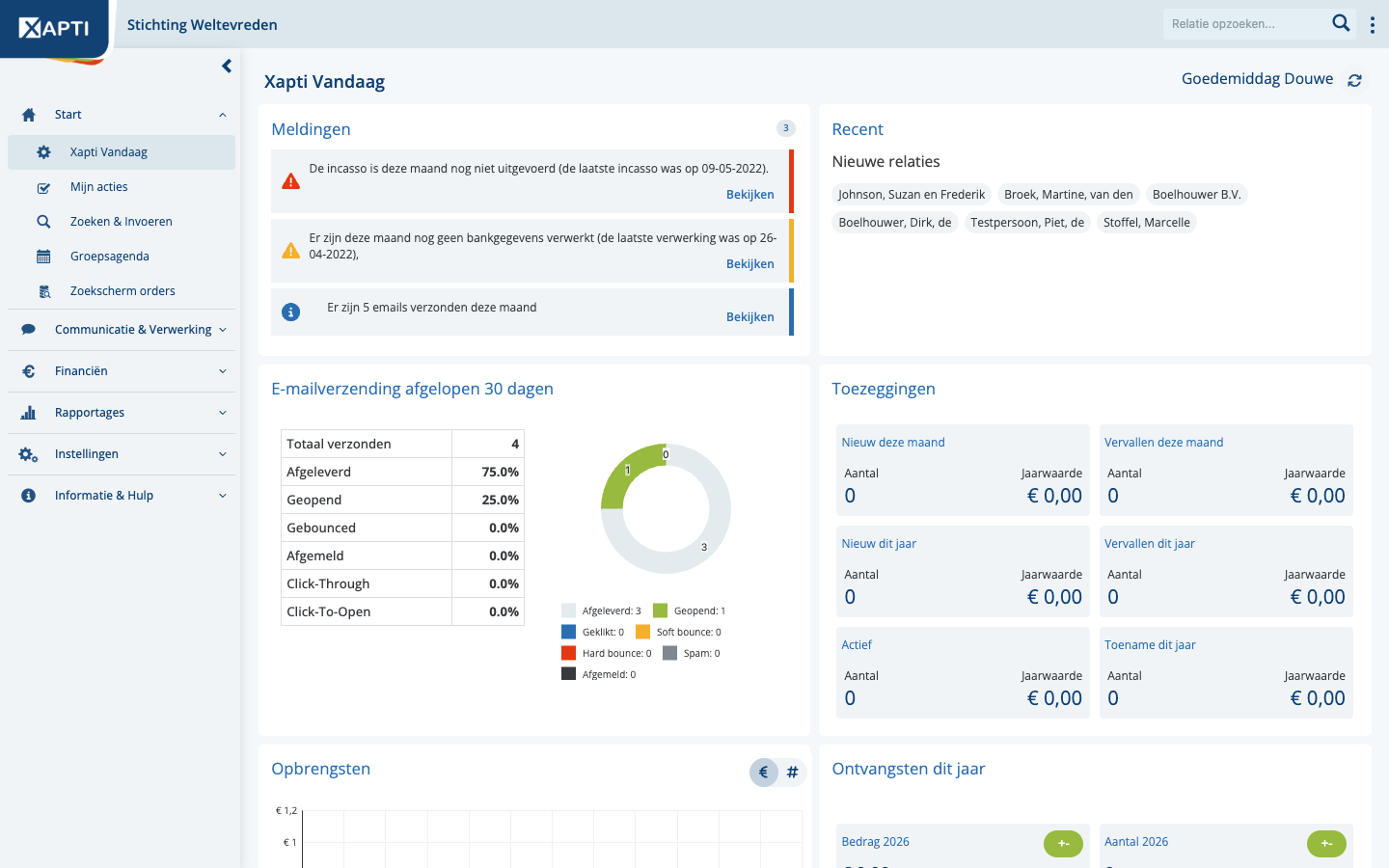Click the Communicatie speech bubble icon

[29, 330]
